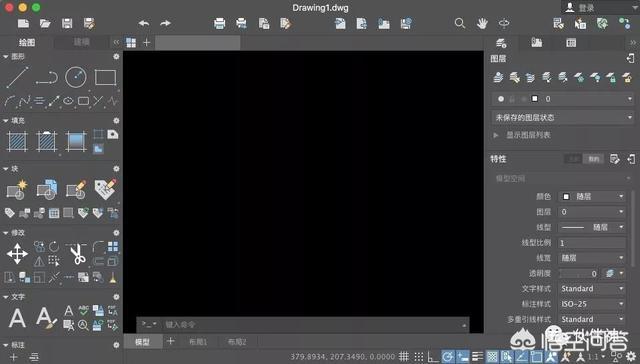Screen dimensions: 640x364
Task: Add a new layout with plus button
Action: (171, 341)
